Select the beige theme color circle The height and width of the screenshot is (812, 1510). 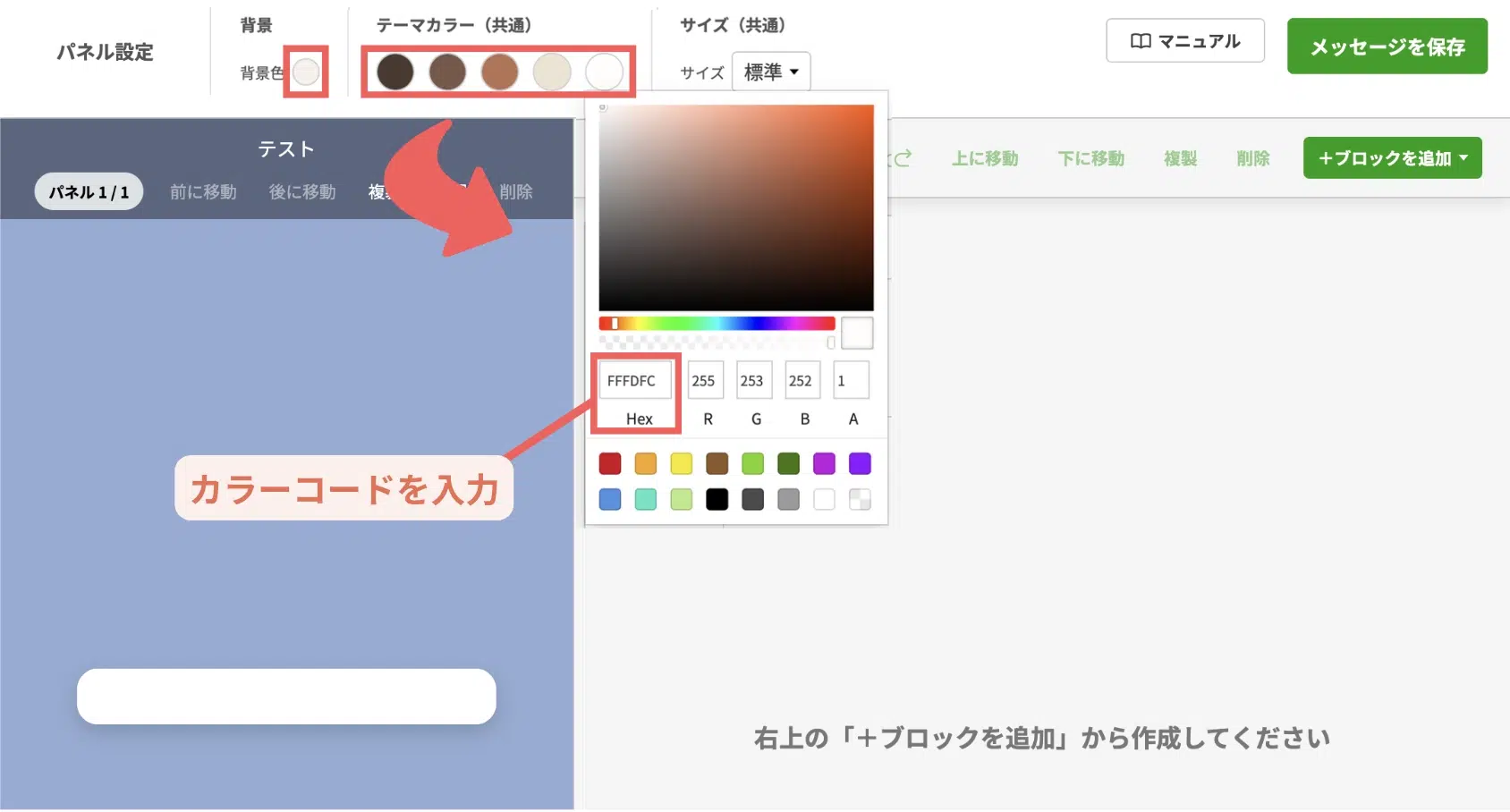[552, 72]
